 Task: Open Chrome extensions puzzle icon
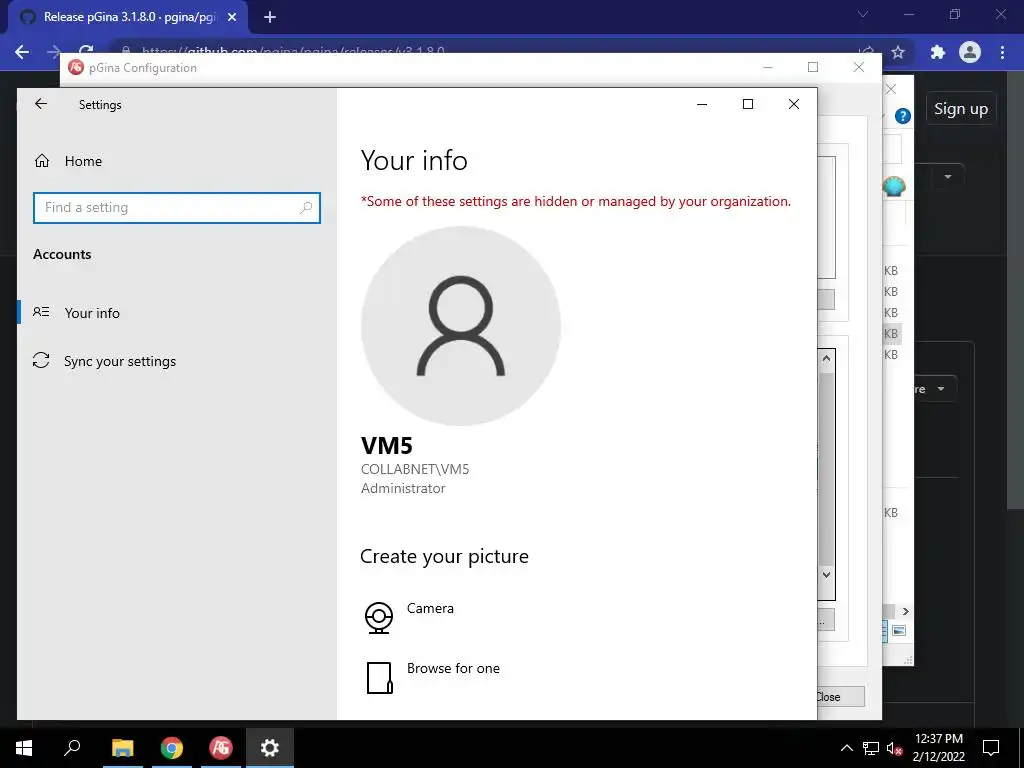point(938,52)
